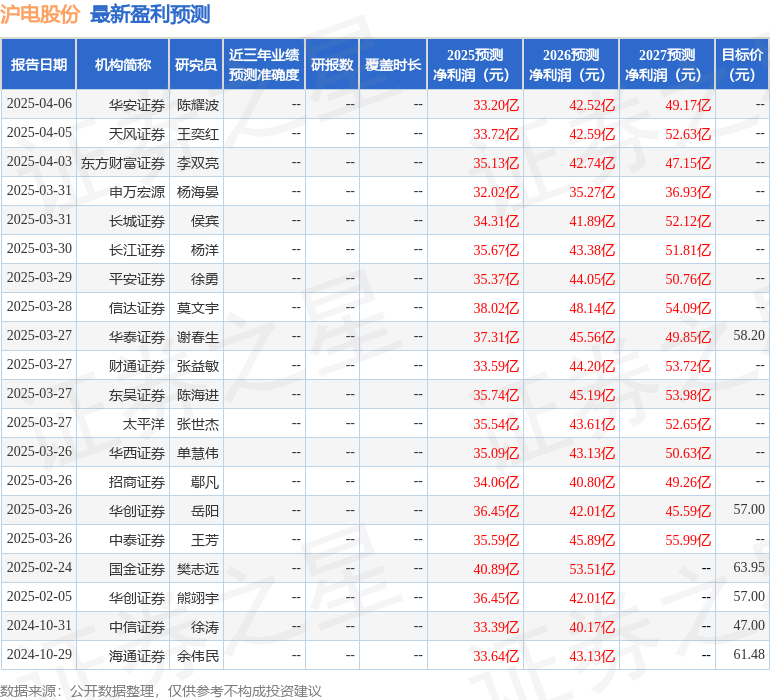Click researcher 徐勇
This screenshot has width=770, height=700.
205,279
